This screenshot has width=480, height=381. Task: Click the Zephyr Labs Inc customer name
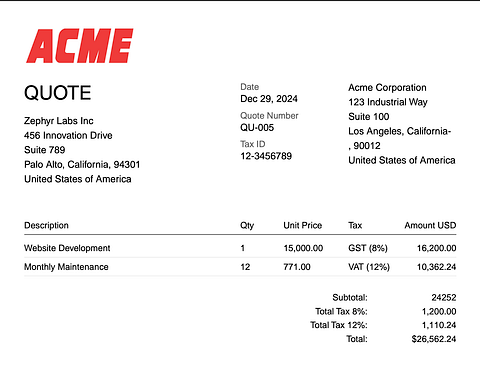59,121
